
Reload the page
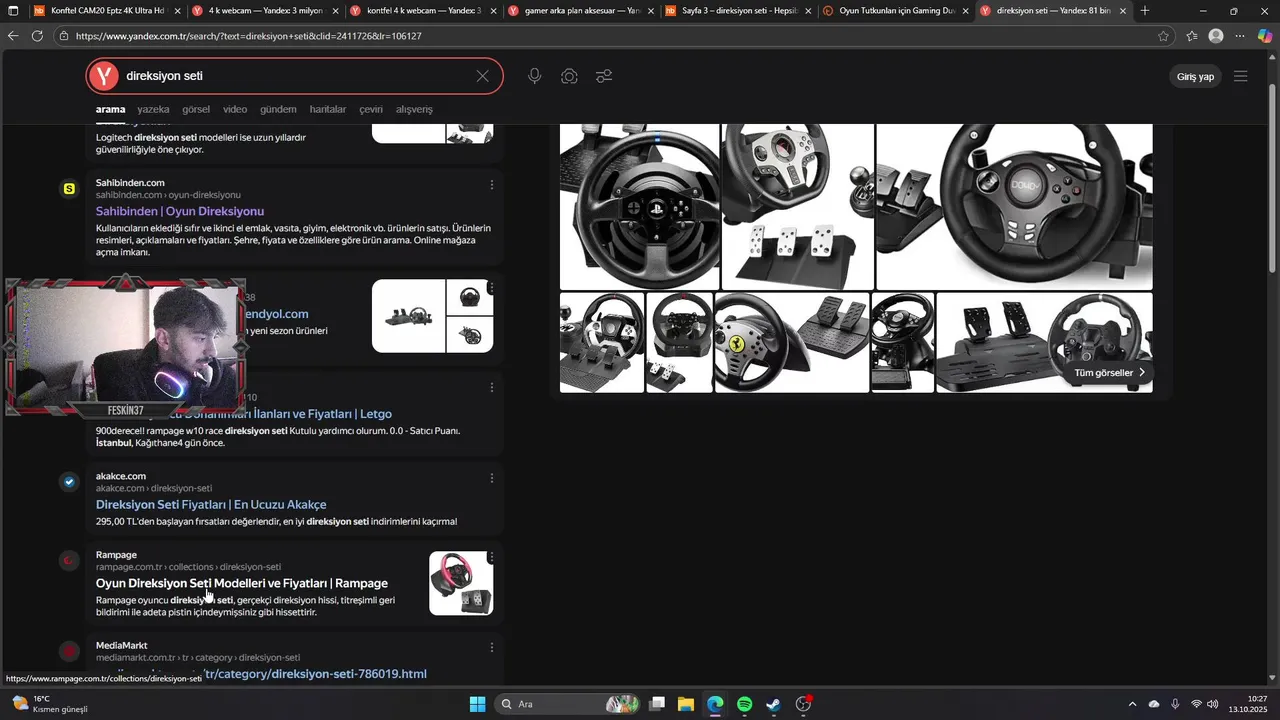click(x=37, y=36)
